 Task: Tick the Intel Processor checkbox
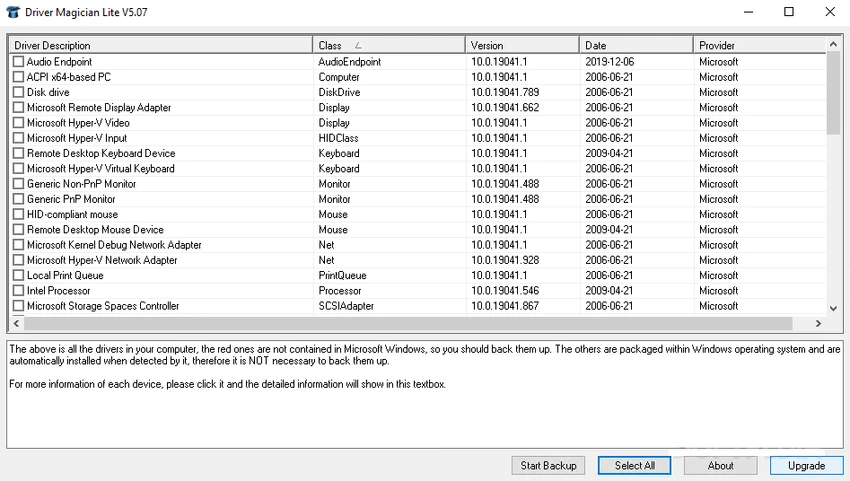tap(18, 291)
